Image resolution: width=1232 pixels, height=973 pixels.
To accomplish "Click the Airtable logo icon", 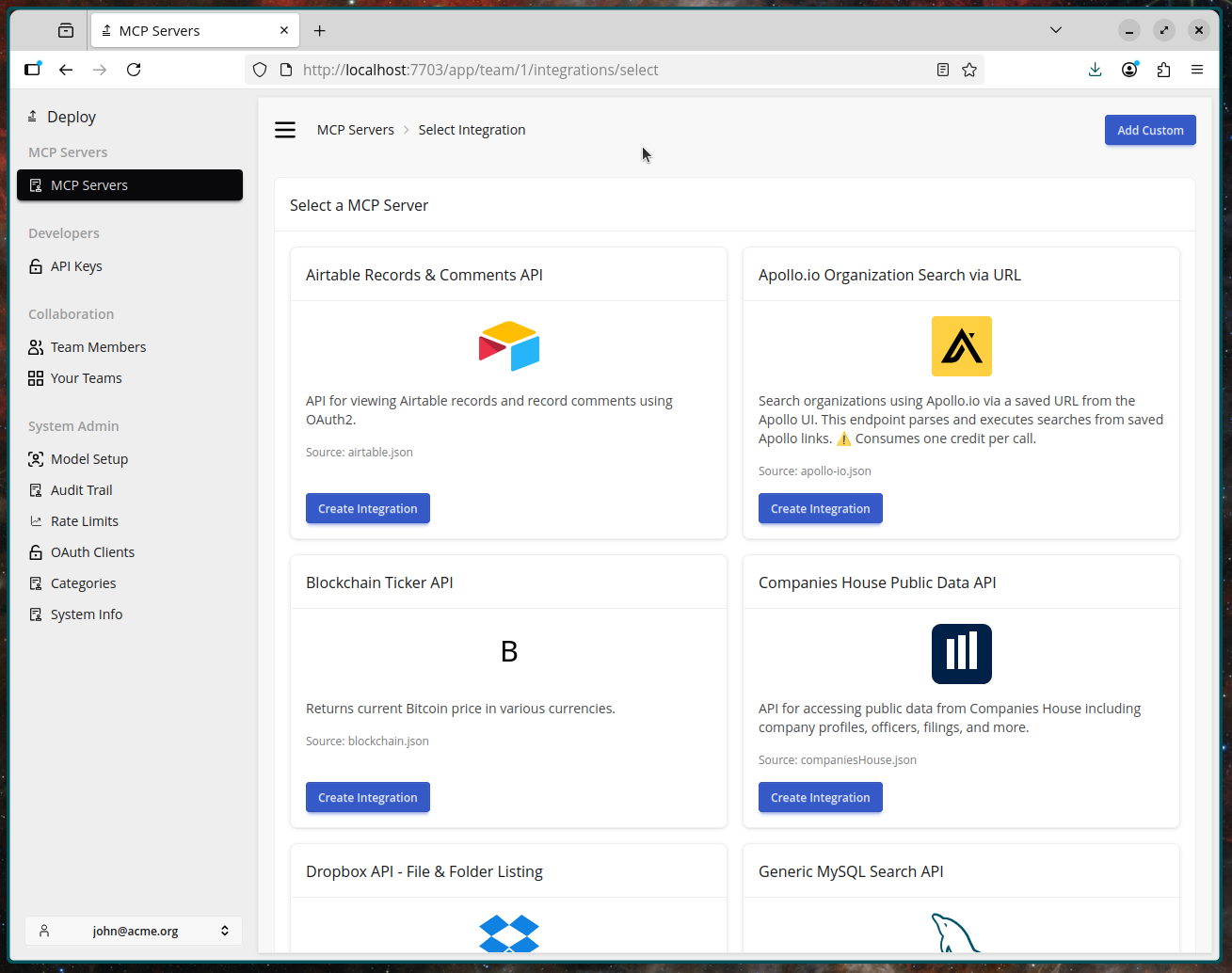I will coord(508,346).
